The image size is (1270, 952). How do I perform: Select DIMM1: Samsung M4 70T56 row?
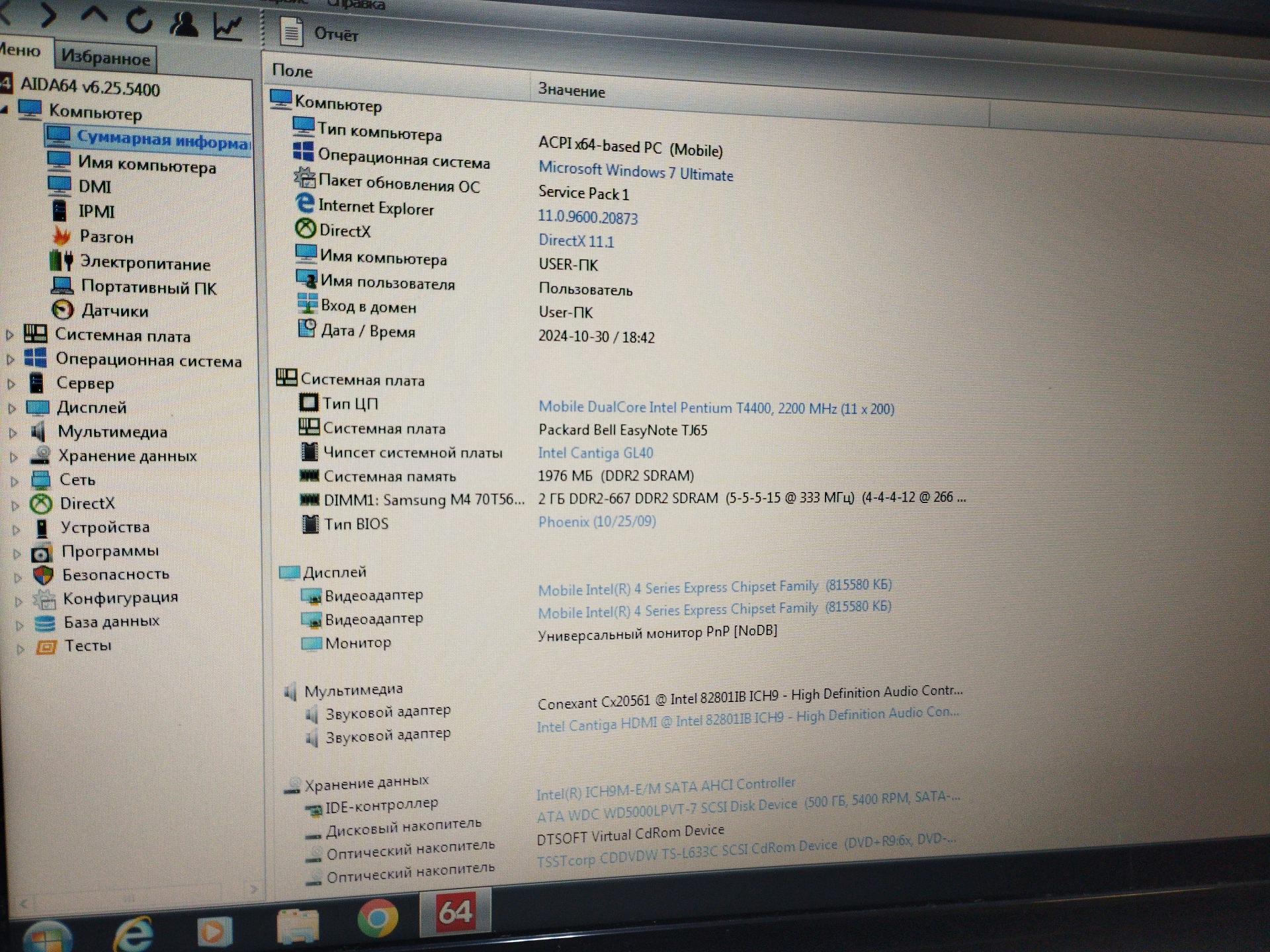tap(632, 498)
